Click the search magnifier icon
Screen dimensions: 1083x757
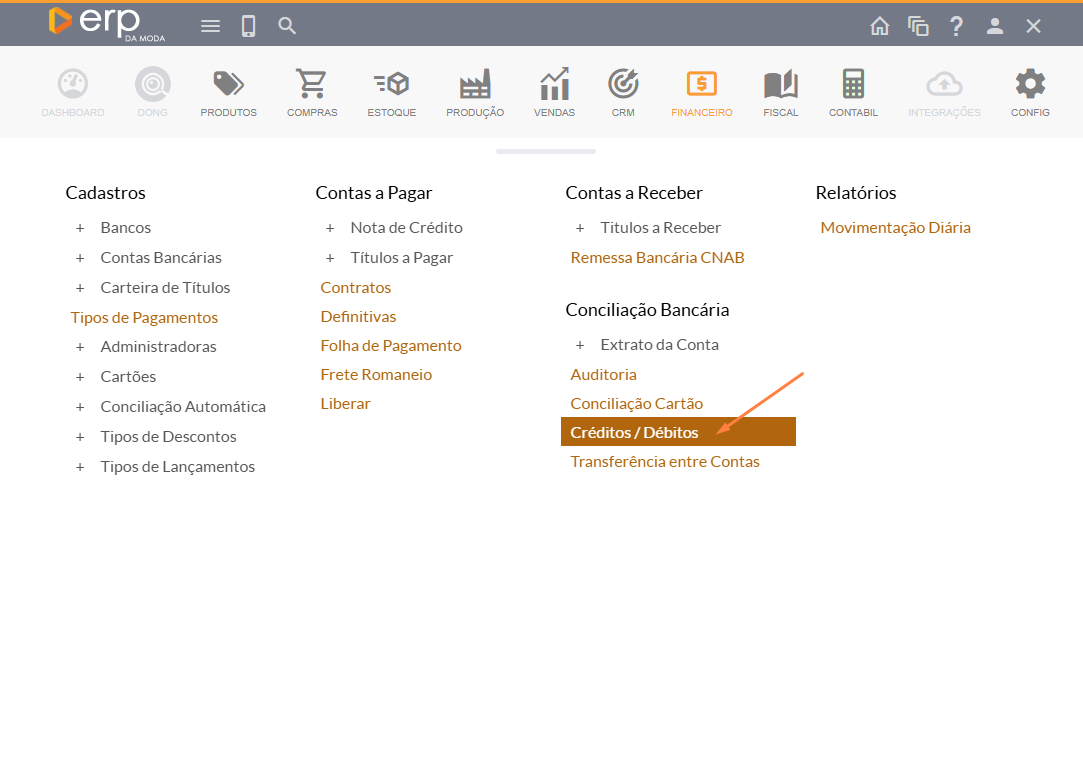287,26
